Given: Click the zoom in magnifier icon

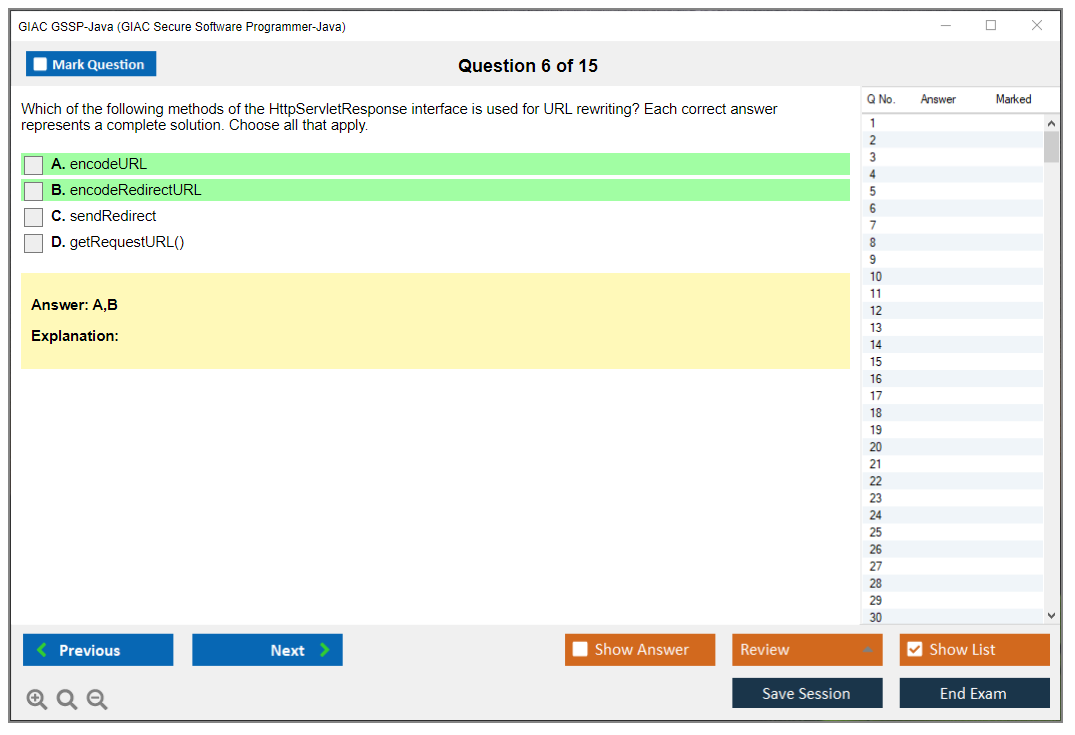Looking at the screenshot, I should point(37,700).
